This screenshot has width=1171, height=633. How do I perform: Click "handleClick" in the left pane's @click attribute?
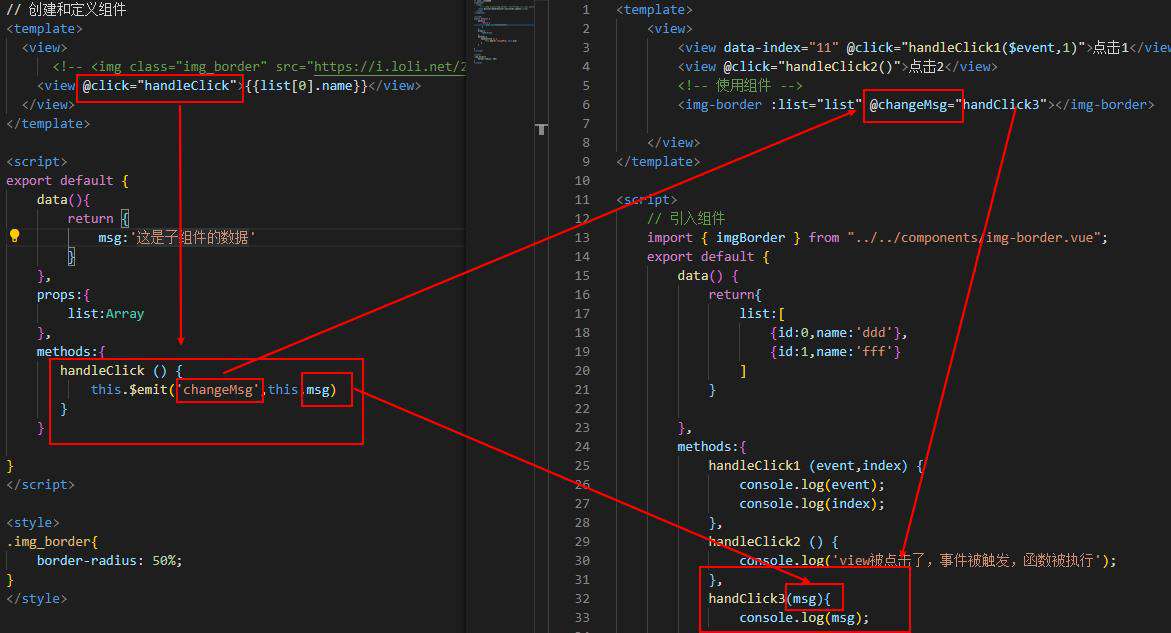[187, 86]
